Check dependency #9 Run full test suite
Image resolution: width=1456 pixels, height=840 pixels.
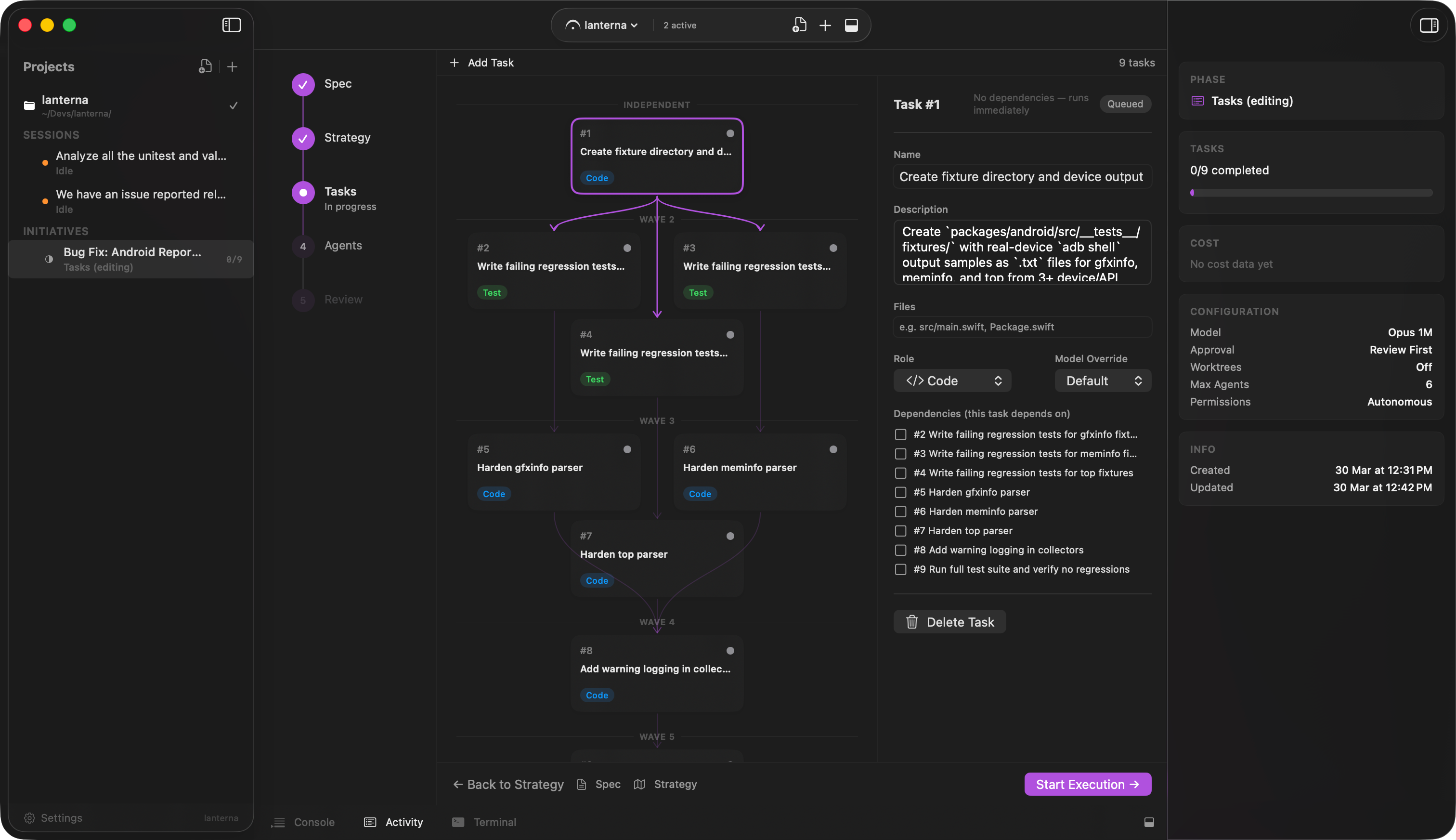900,569
